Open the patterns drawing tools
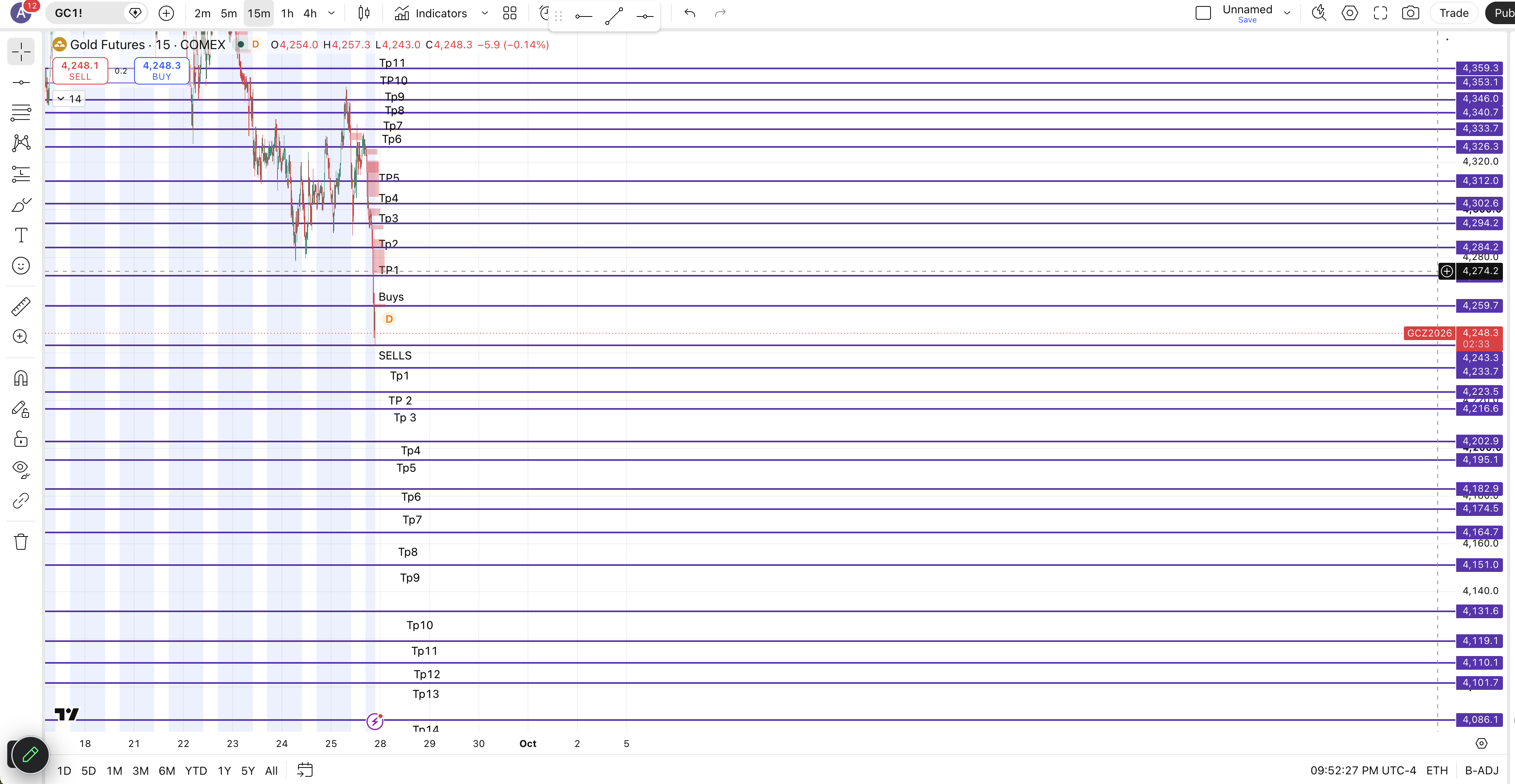This screenshot has height=784, width=1515. click(21, 143)
